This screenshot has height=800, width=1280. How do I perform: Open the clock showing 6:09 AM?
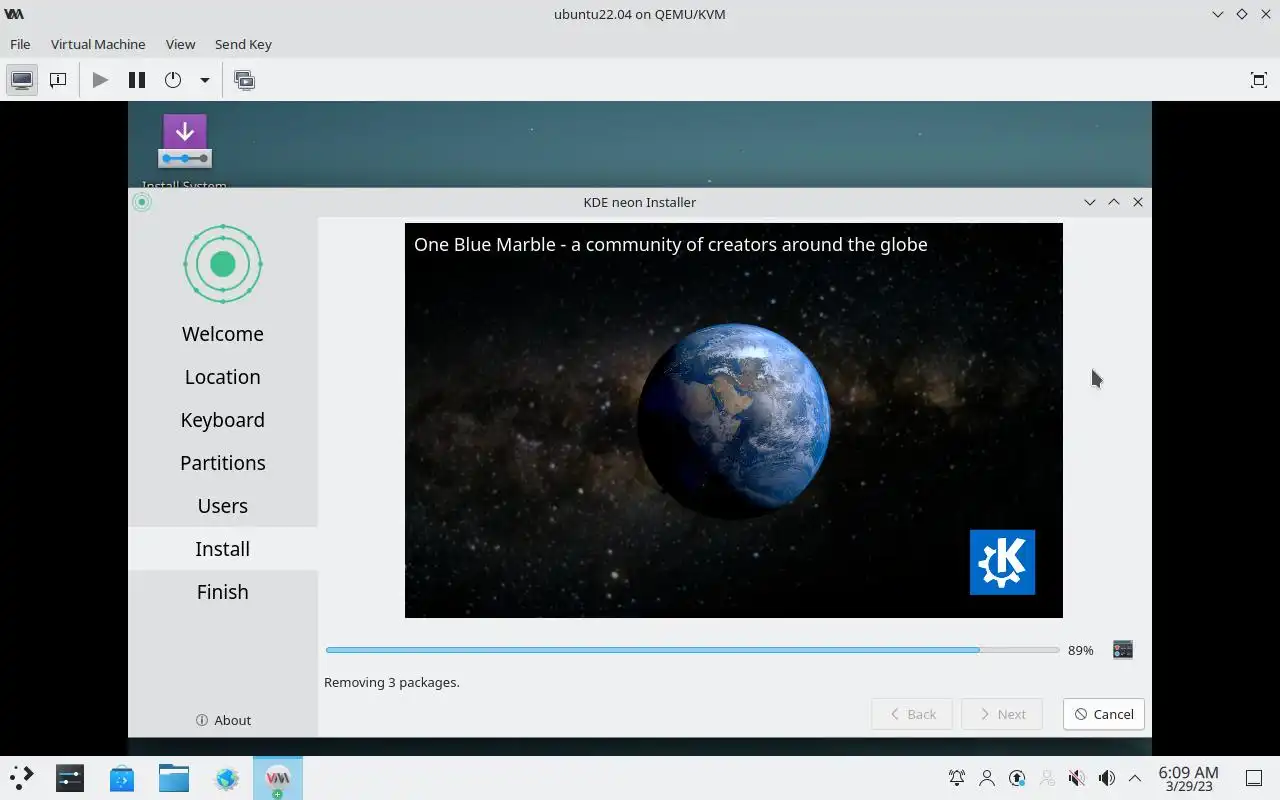(x=1188, y=778)
